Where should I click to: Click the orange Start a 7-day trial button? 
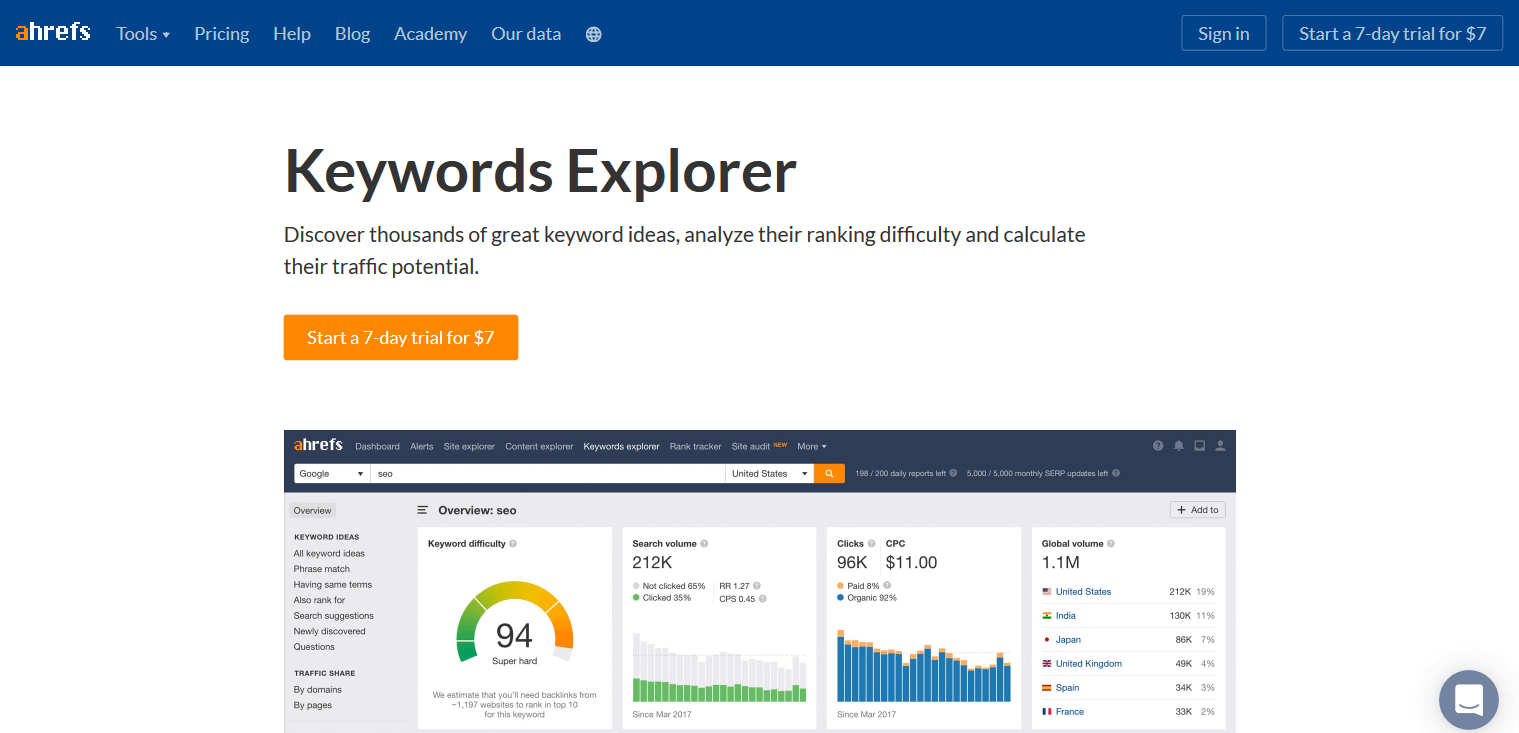[x=401, y=338]
